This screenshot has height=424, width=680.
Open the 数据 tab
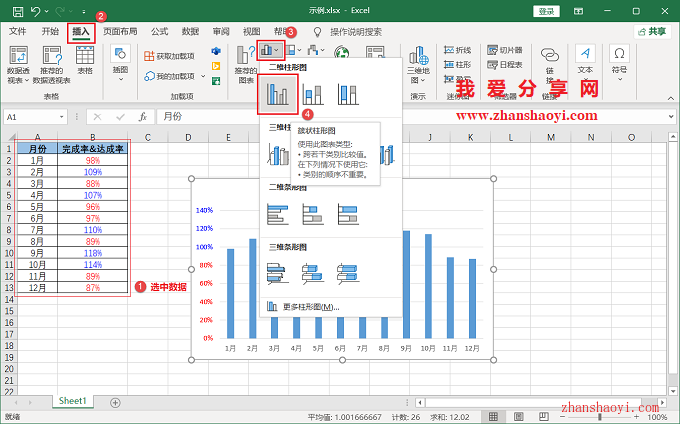pyautogui.click(x=190, y=31)
